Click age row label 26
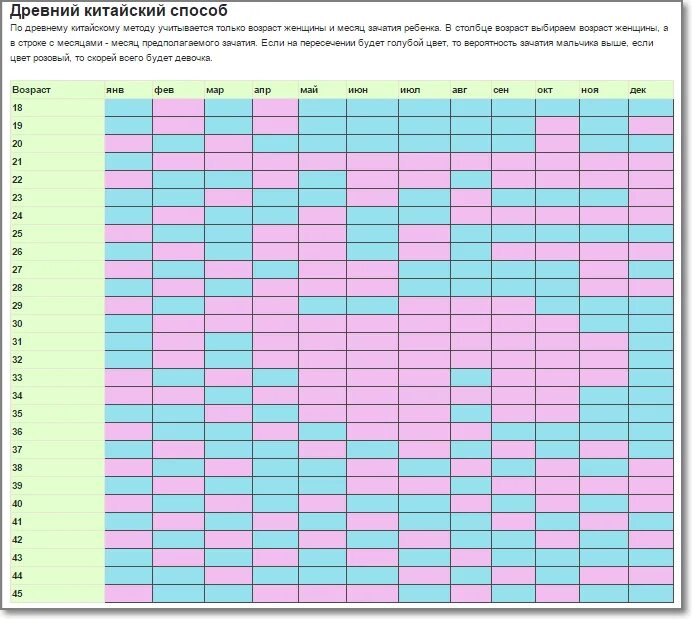The image size is (692, 619). pos(17,252)
